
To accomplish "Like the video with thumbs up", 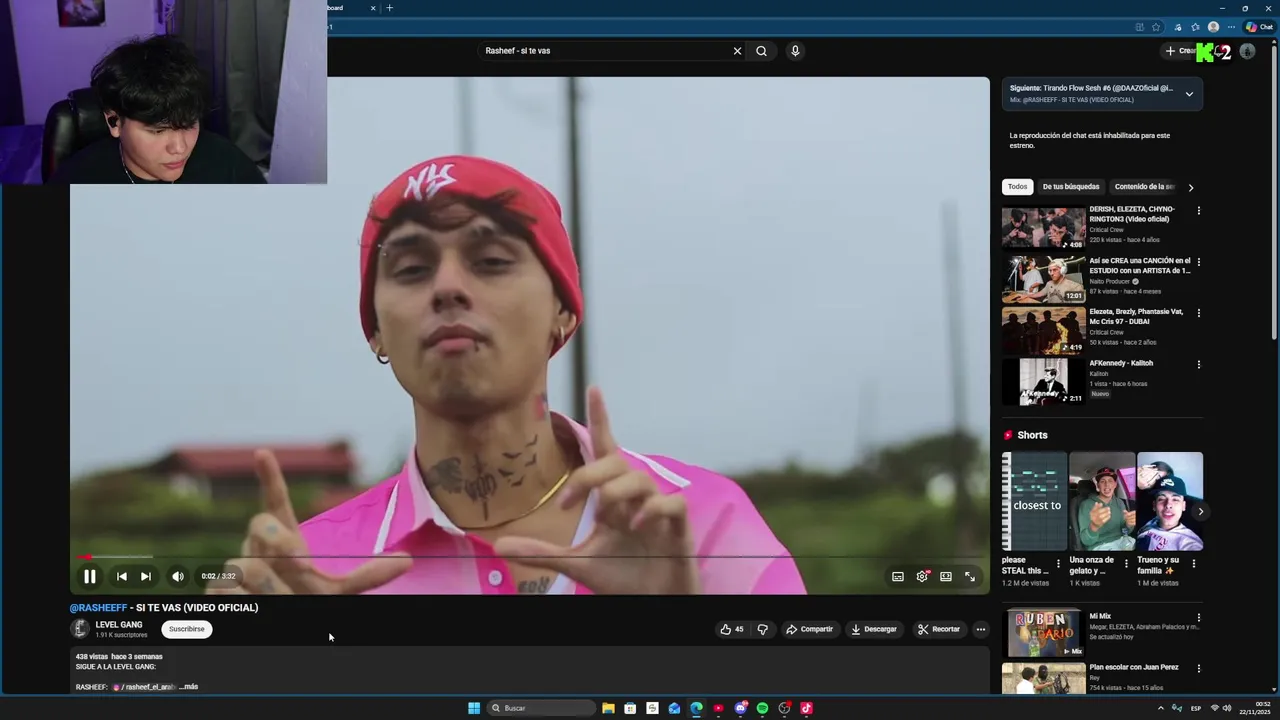I will (732, 629).
